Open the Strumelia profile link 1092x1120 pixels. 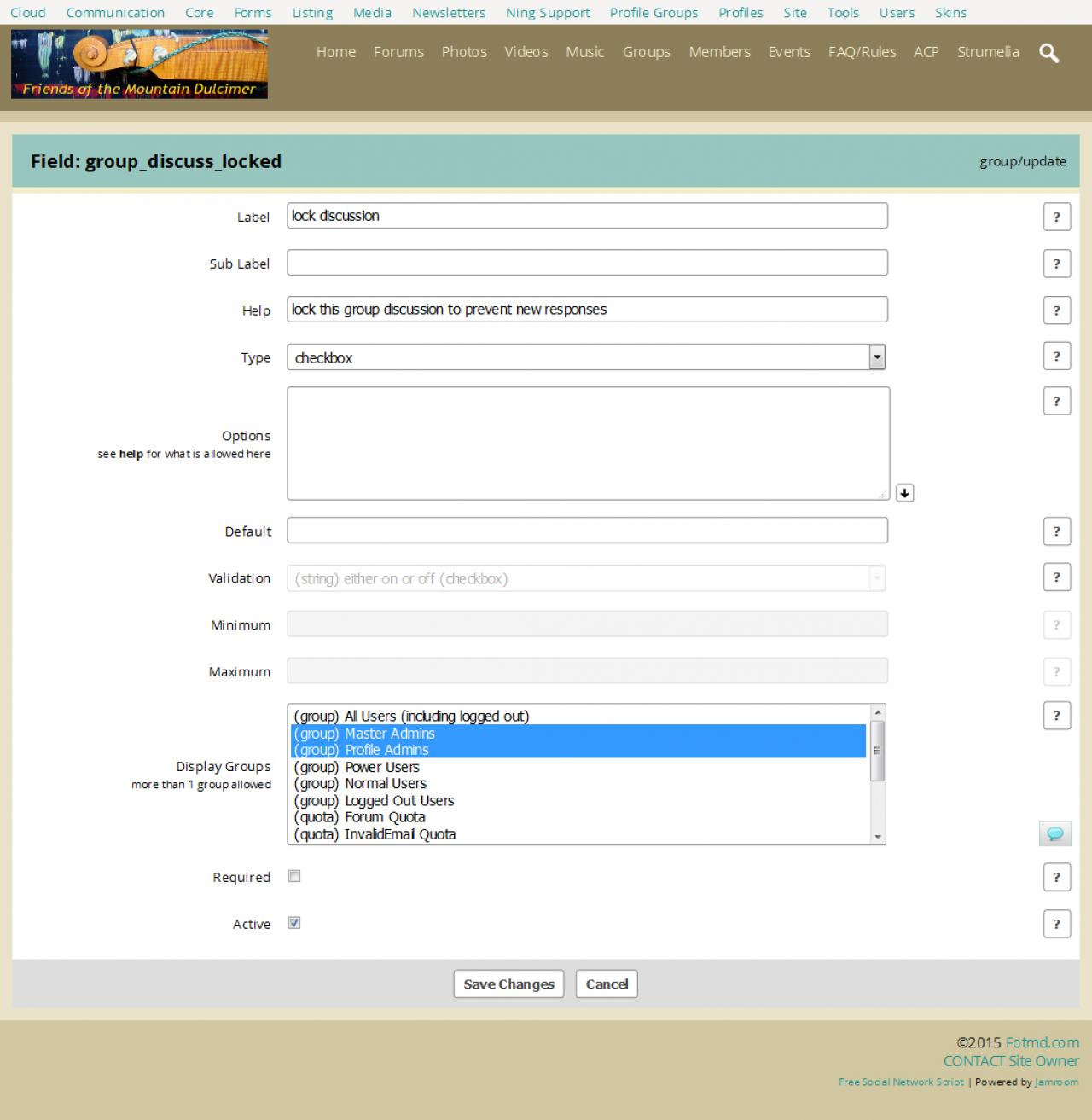(x=988, y=52)
